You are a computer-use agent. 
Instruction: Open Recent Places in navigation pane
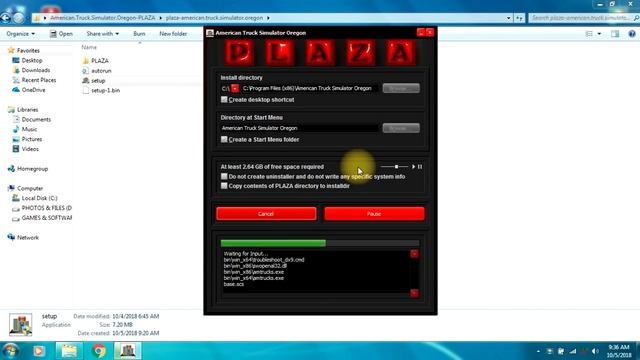coord(39,80)
